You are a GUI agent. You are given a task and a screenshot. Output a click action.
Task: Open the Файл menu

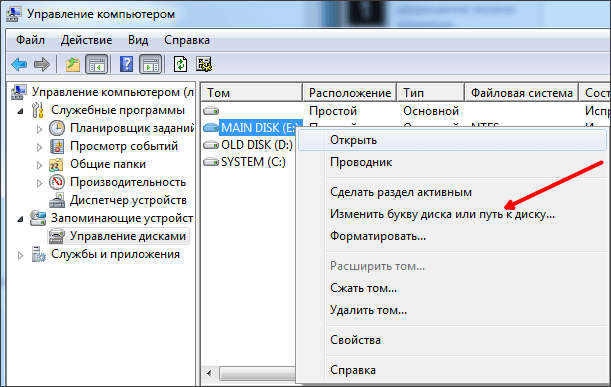30,40
